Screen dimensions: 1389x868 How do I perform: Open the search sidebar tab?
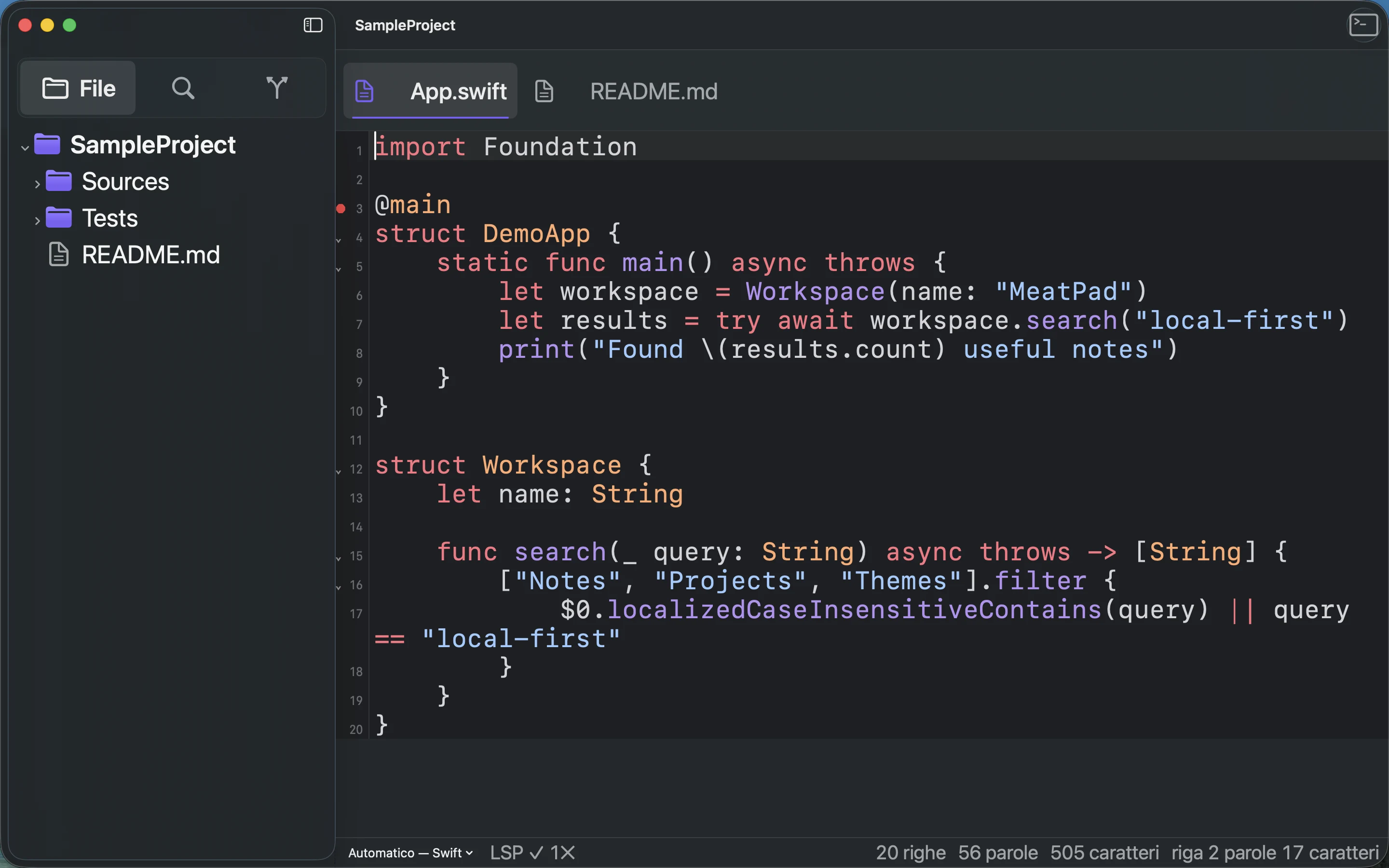pos(183,88)
